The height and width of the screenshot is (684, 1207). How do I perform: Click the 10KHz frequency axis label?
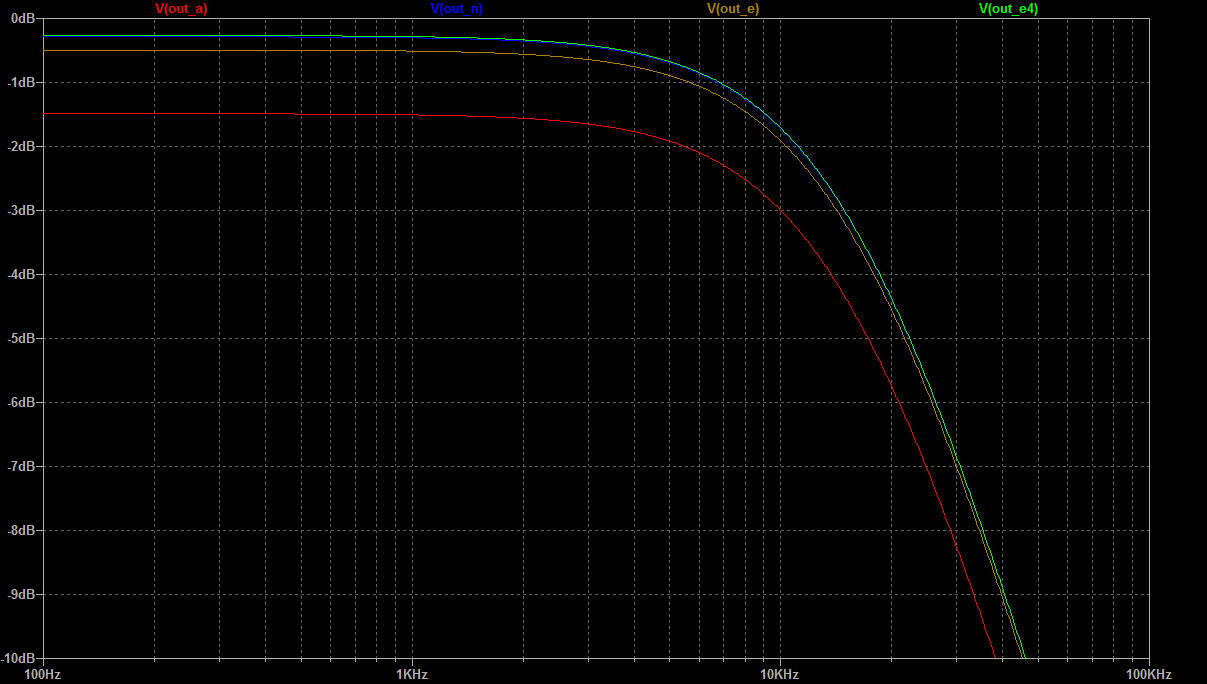coord(779,675)
